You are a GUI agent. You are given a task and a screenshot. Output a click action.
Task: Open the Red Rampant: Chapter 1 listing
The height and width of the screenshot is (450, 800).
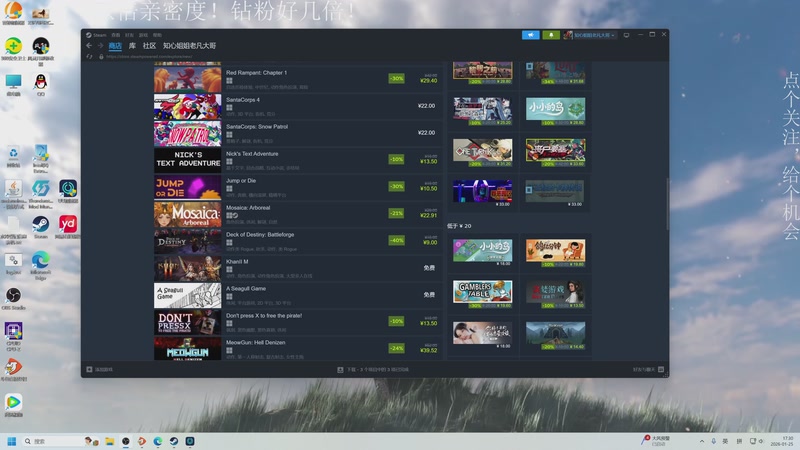(x=297, y=79)
